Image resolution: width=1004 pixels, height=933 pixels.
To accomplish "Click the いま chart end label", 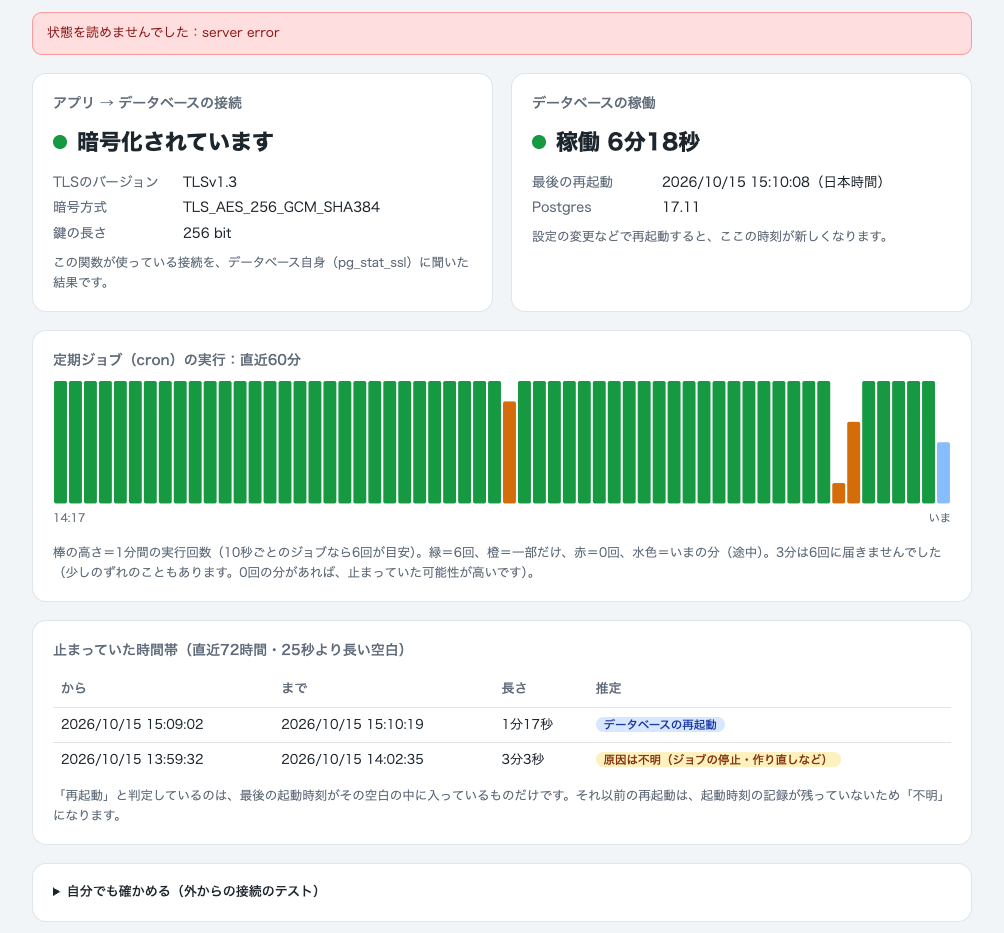I will 939,517.
